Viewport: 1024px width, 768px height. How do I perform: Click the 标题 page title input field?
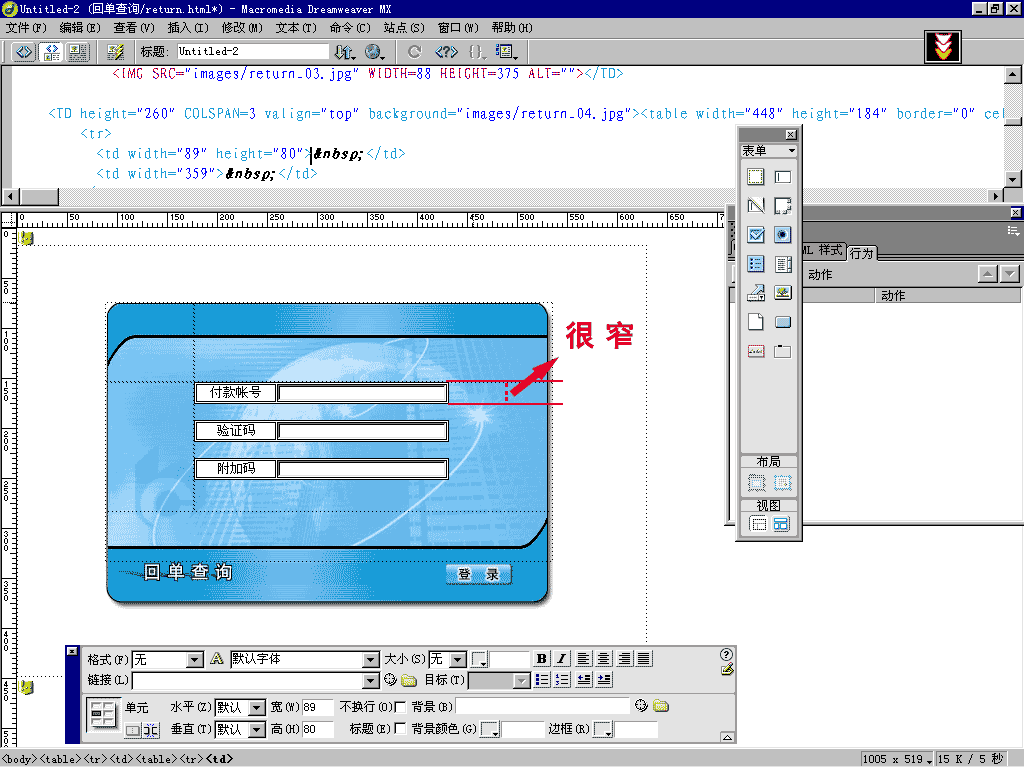tap(252, 51)
